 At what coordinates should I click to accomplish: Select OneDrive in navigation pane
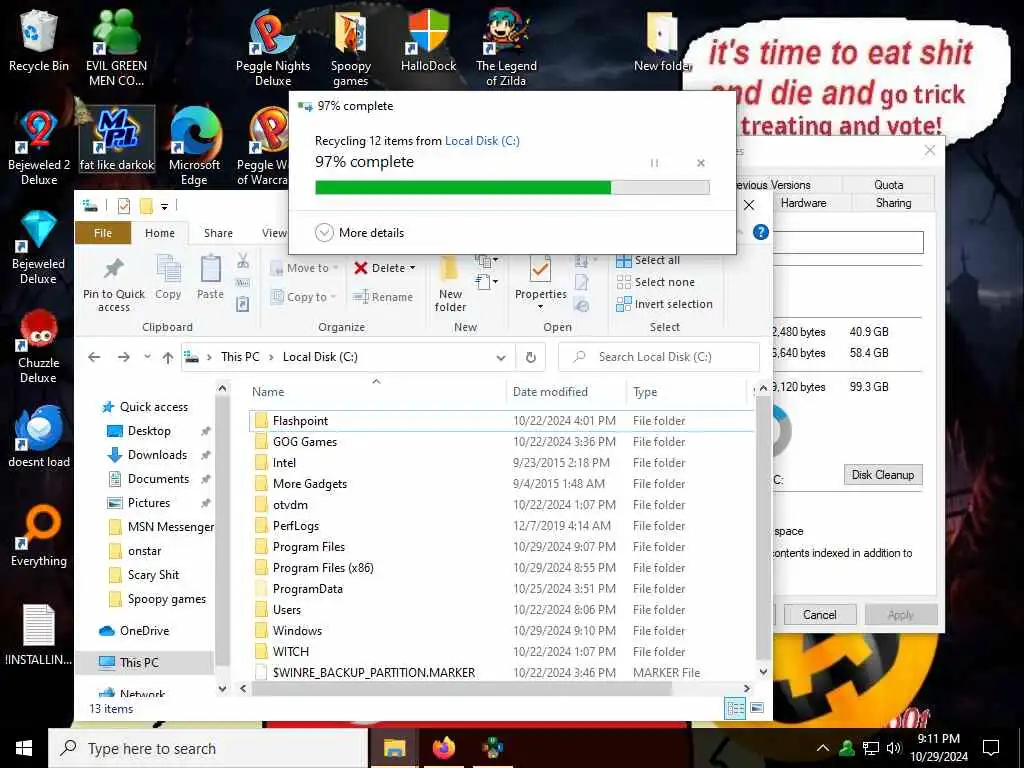tap(144, 631)
